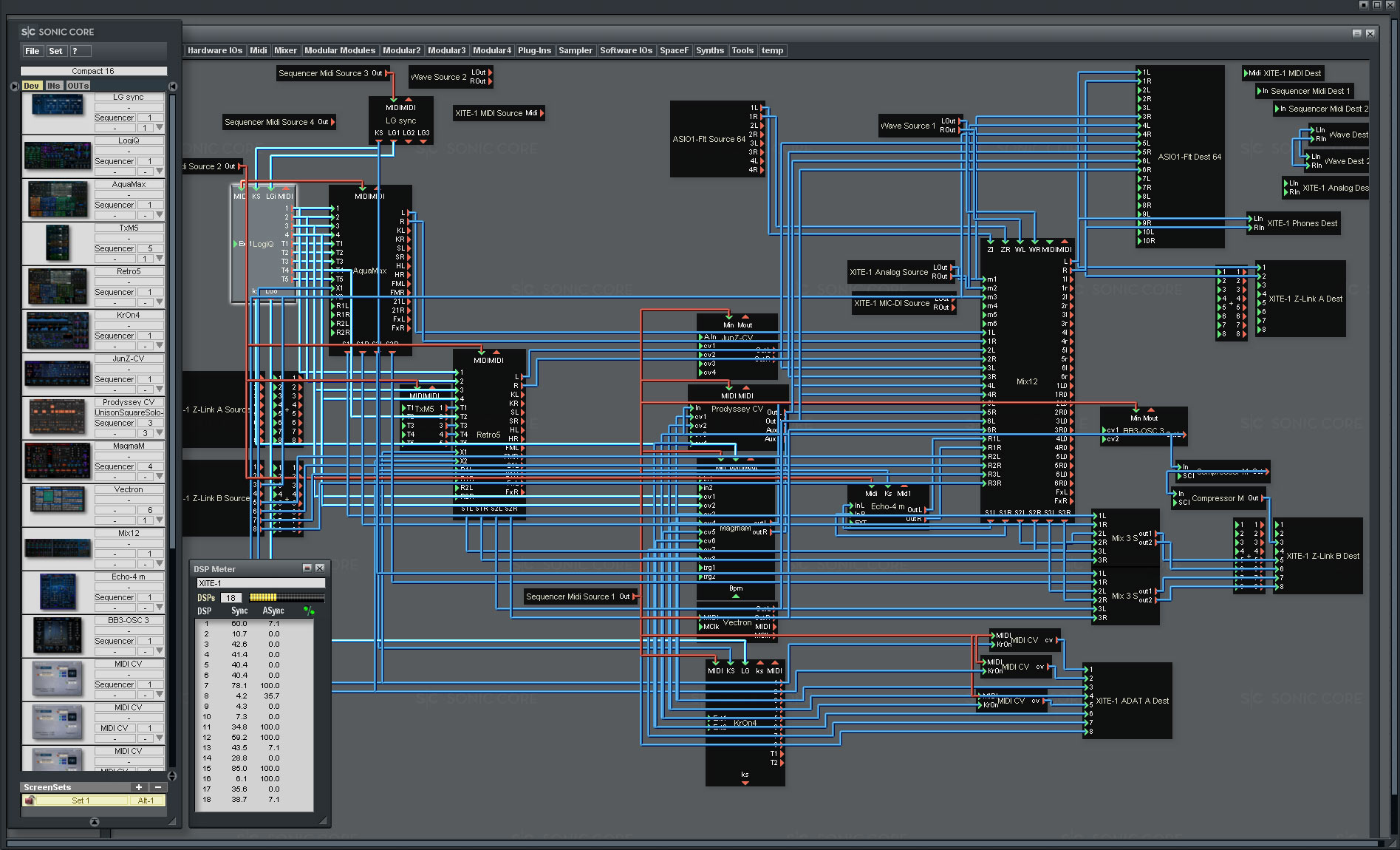Expand the LG sync device dropdown arrow
This screenshot has height=850, width=1400.
pyautogui.click(x=160, y=128)
